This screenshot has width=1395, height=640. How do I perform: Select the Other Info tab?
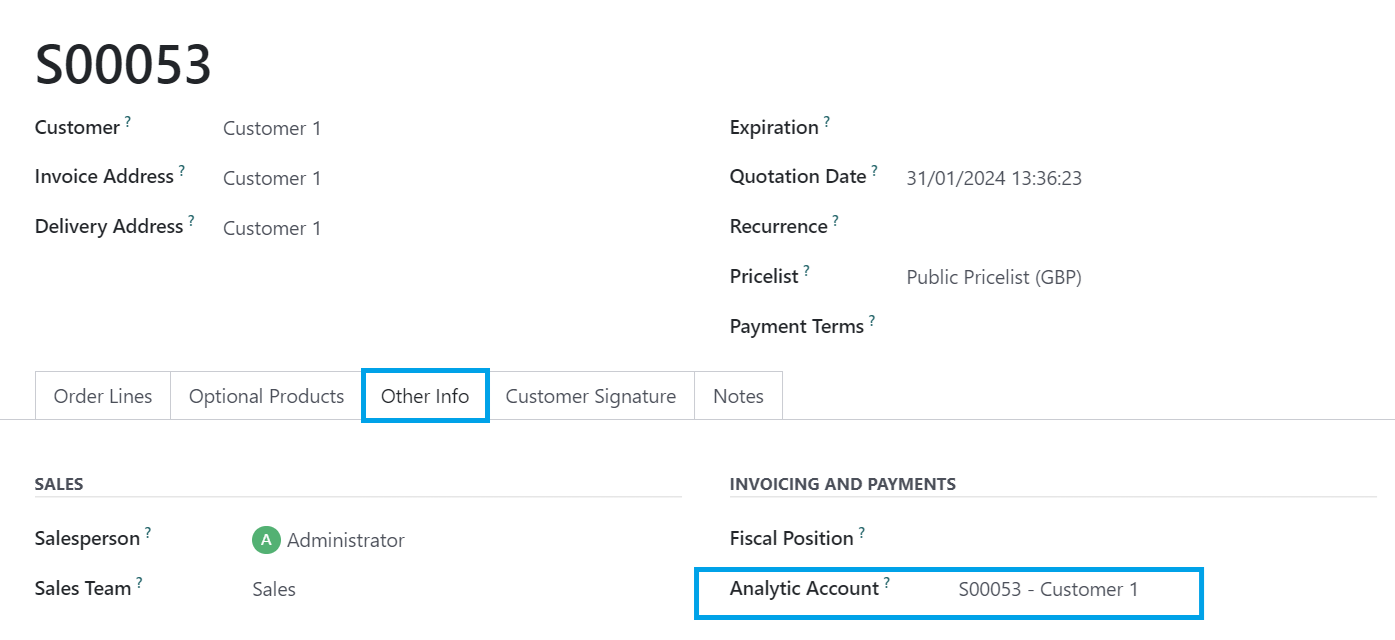(x=425, y=396)
